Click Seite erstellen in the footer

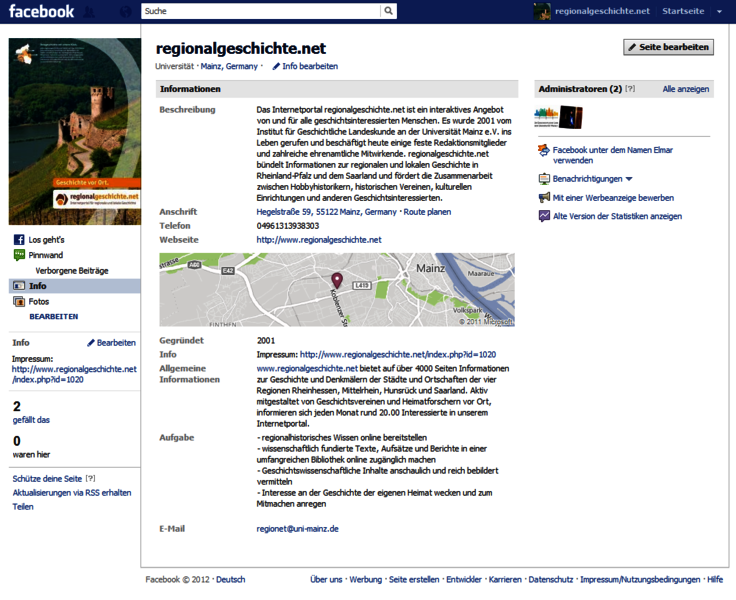tap(414, 580)
